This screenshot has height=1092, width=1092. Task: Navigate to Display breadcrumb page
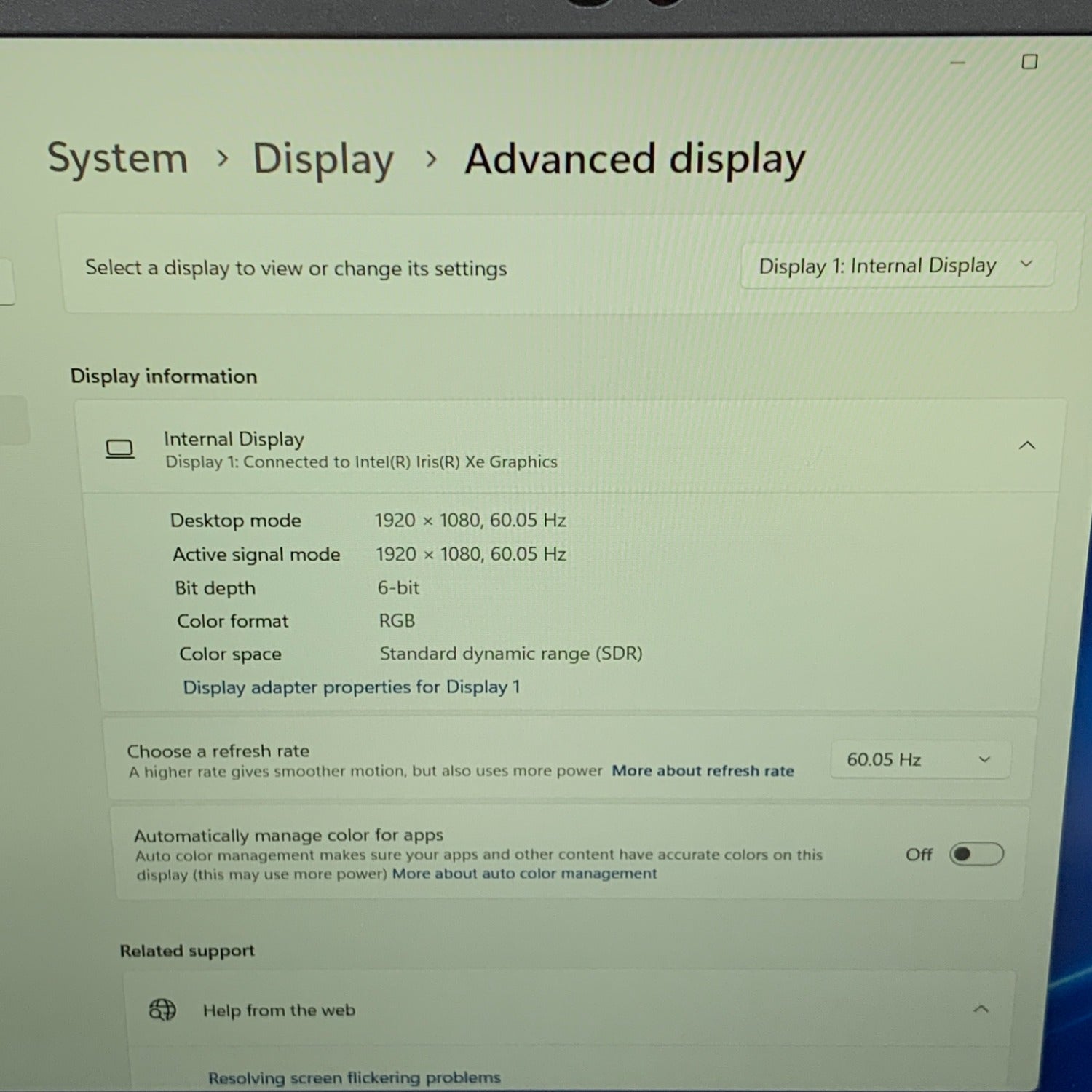point(323,159)
